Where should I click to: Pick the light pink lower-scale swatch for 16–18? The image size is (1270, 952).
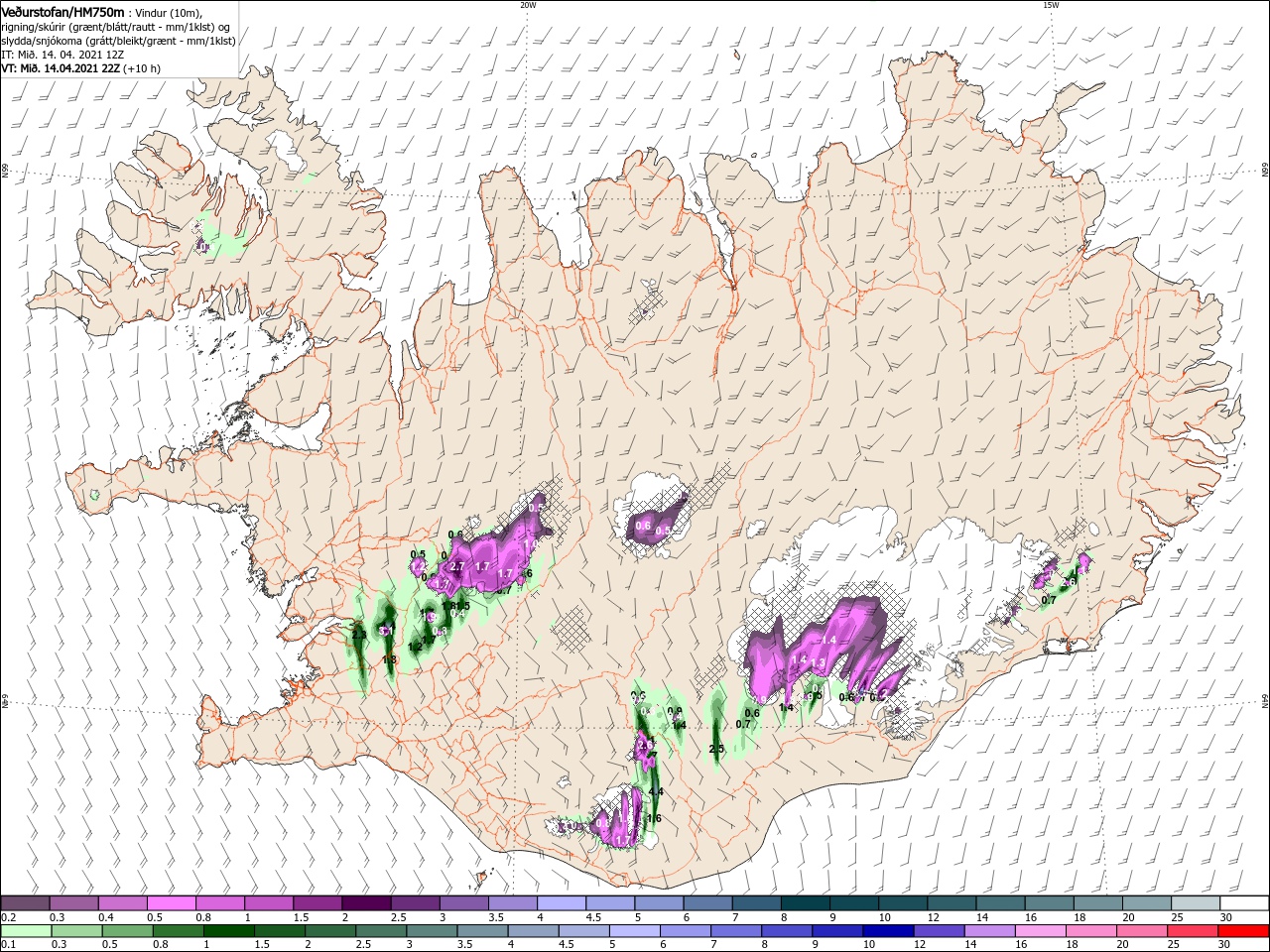(1039, 931)
